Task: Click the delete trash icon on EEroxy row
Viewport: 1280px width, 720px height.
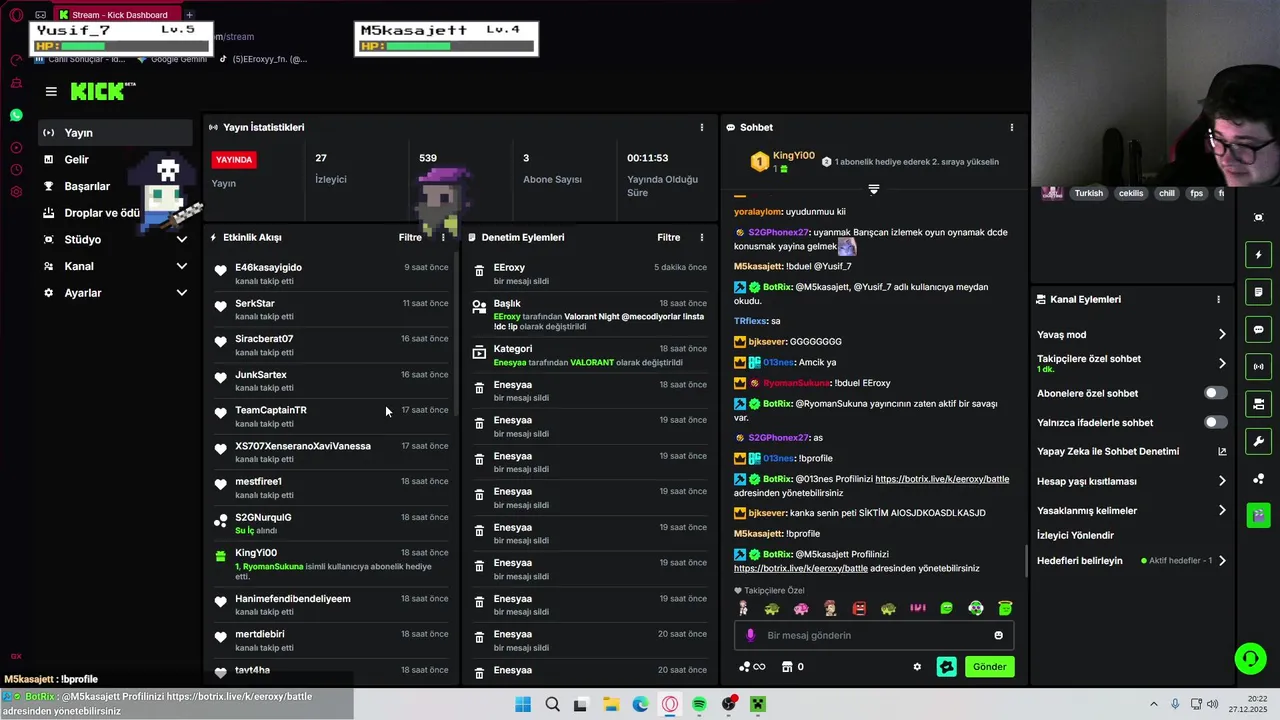Action: coord(479,271)
